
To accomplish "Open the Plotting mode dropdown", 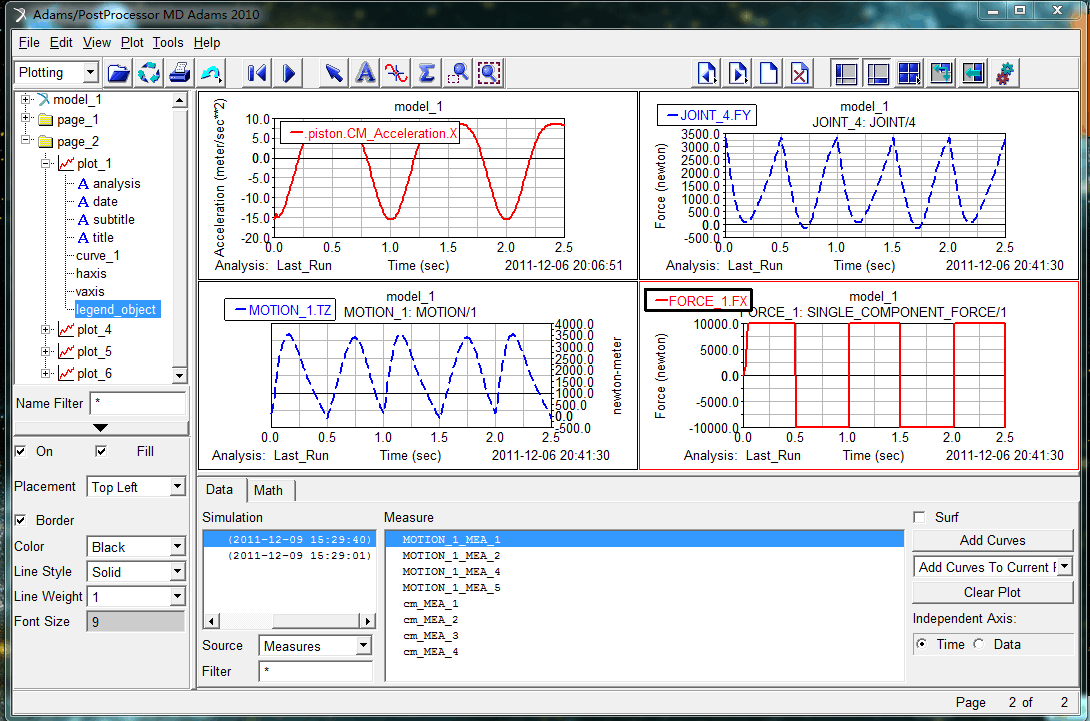I will click(x=90, y=72).
